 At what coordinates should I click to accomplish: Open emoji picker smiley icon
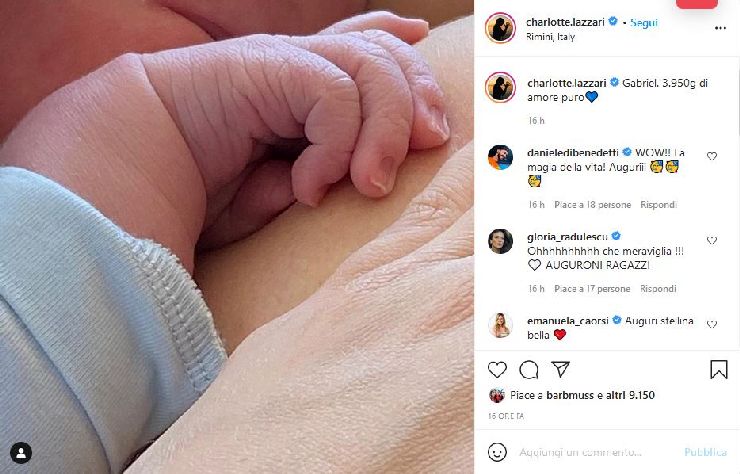(497, 452)
